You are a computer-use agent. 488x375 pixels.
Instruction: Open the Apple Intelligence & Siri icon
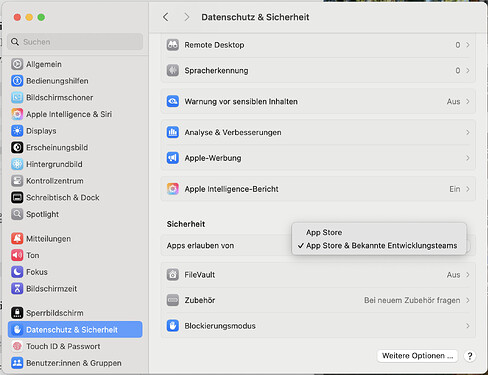tap(17, 114)
